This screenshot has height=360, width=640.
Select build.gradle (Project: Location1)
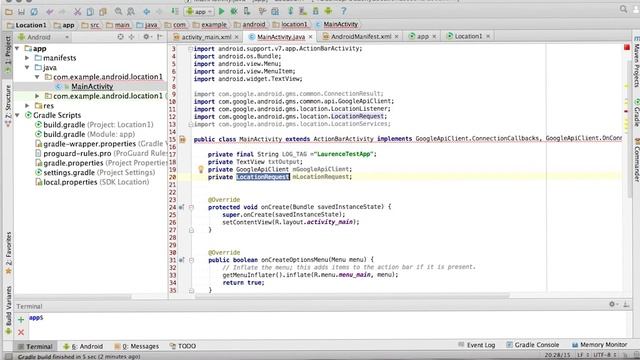tap(94, 124)
